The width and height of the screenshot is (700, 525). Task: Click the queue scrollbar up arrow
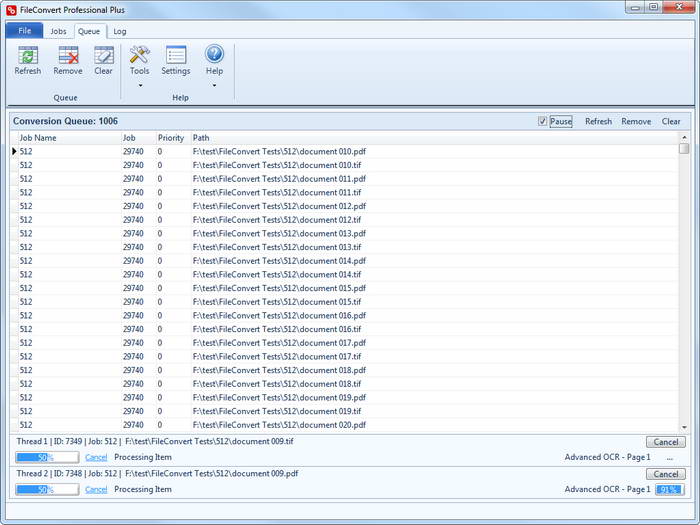[684, 137]
